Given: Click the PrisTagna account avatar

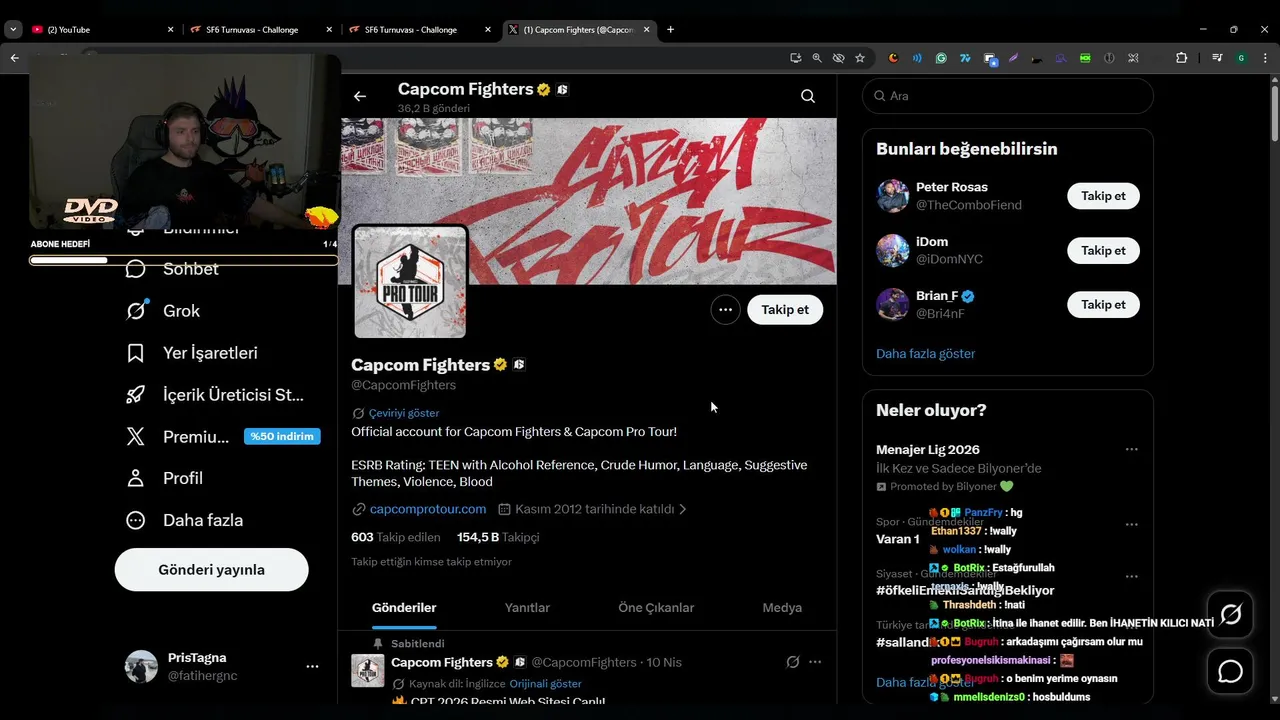Looking at the screenshot, I should [x=141, y=666].
